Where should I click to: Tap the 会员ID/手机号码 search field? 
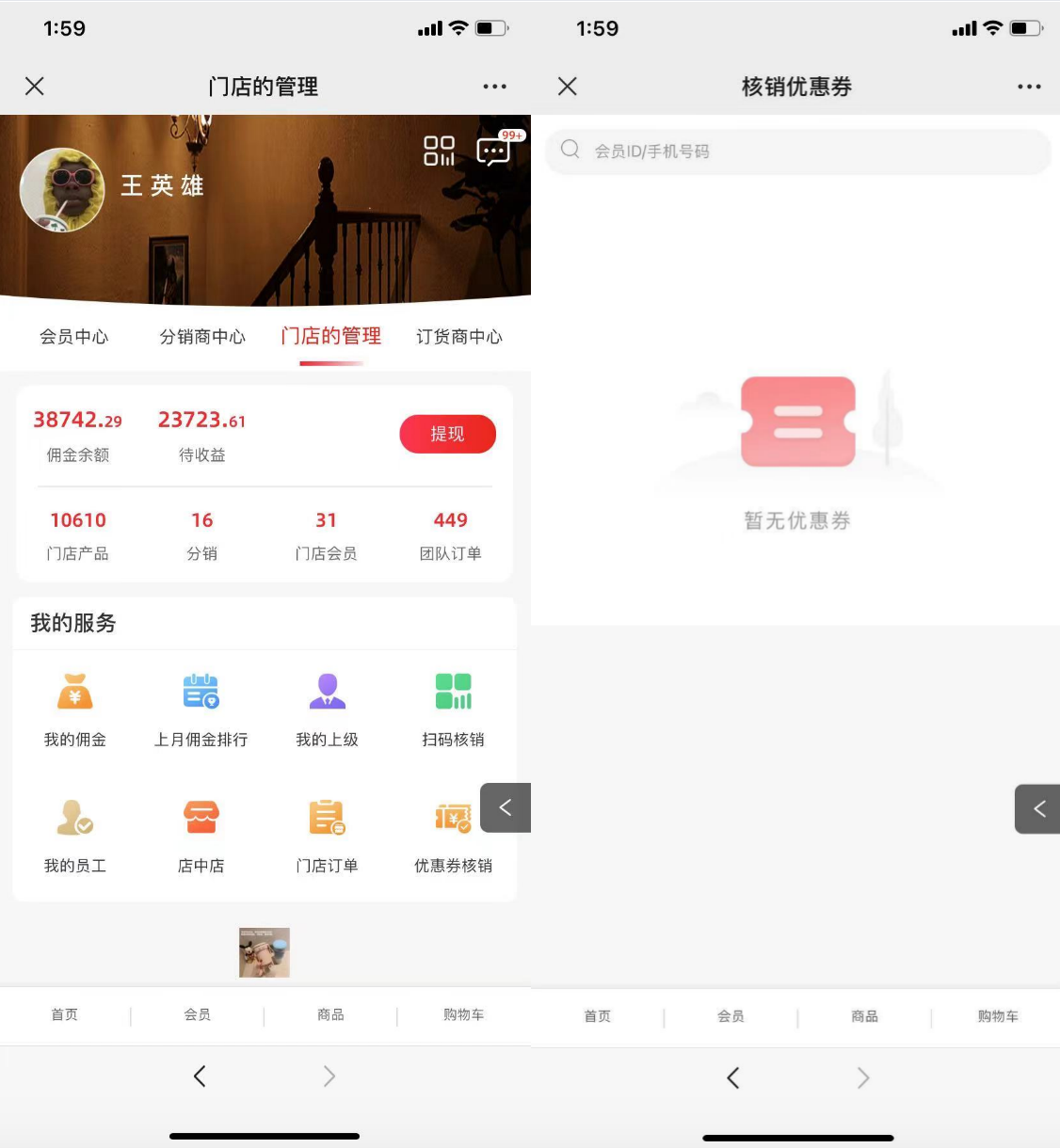tap(796, 151)
